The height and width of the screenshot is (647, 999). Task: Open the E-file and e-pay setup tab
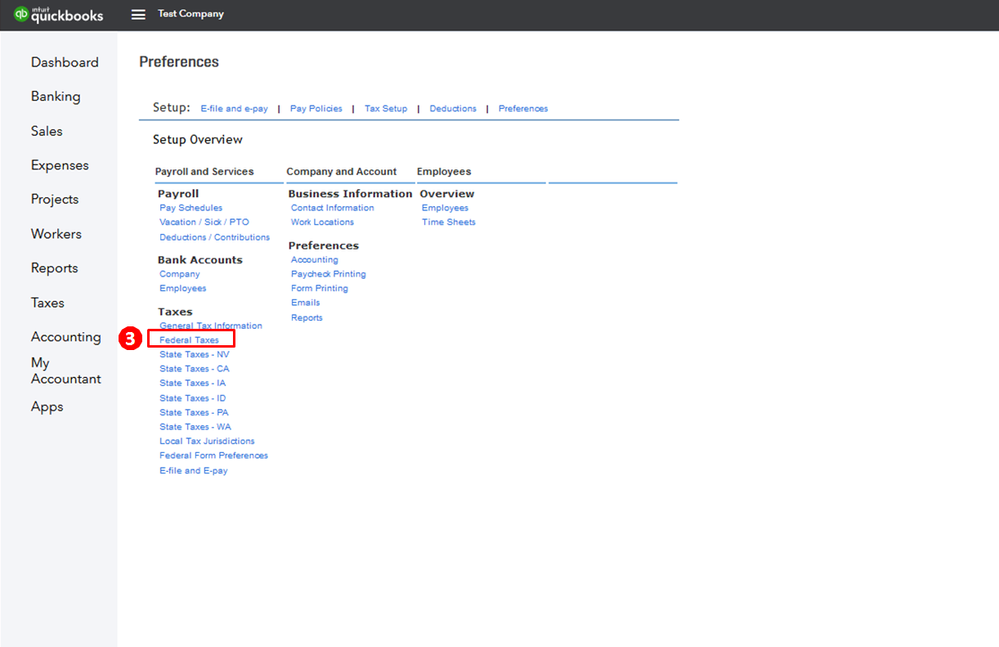tap(234, 109)
